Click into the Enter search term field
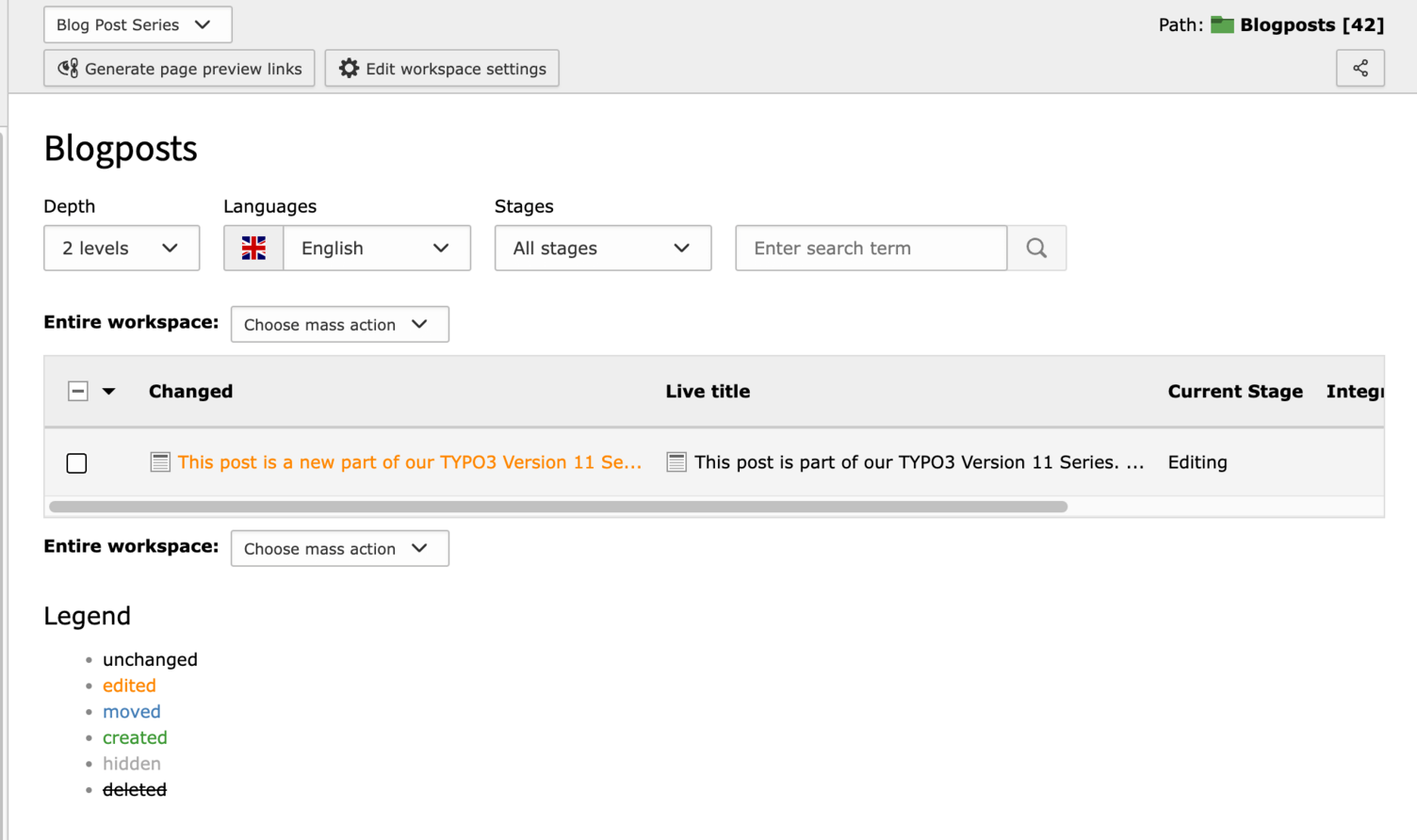 (870, 248)
